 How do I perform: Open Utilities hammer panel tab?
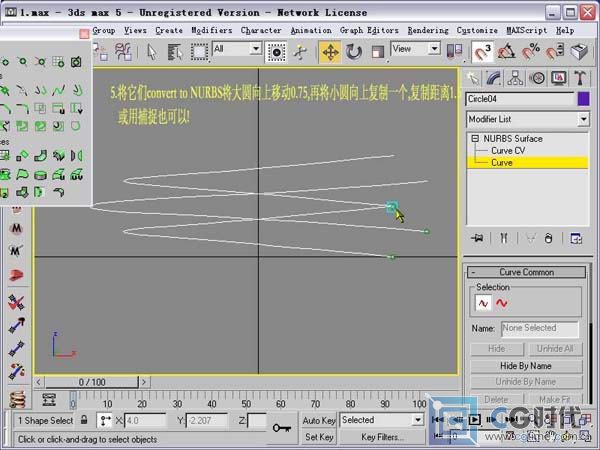tap(580, 78)
